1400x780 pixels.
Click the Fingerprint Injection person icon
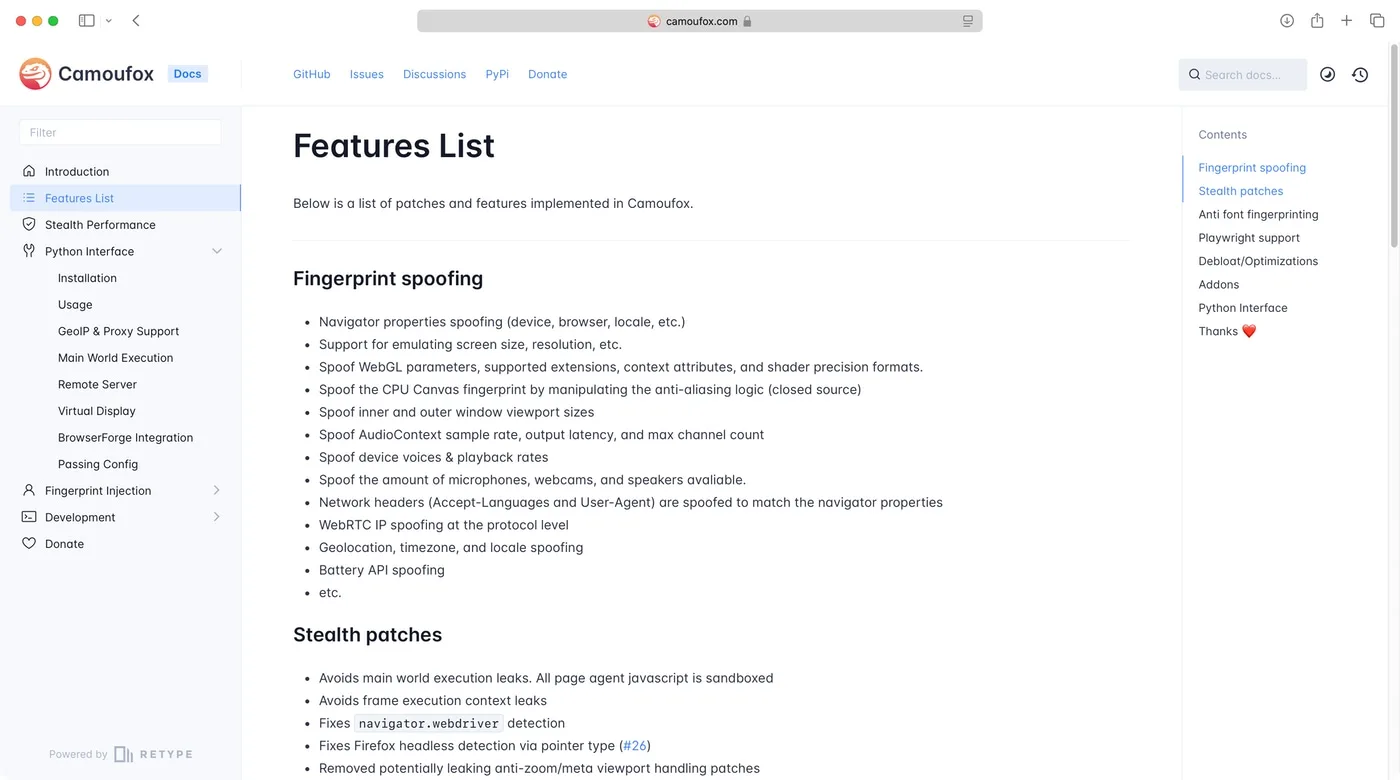coord(29,490)
